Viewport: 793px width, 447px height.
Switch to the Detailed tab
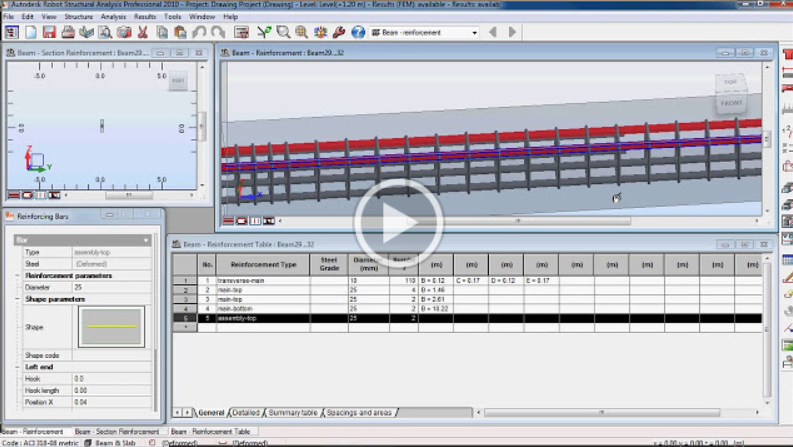coord(245,412)
